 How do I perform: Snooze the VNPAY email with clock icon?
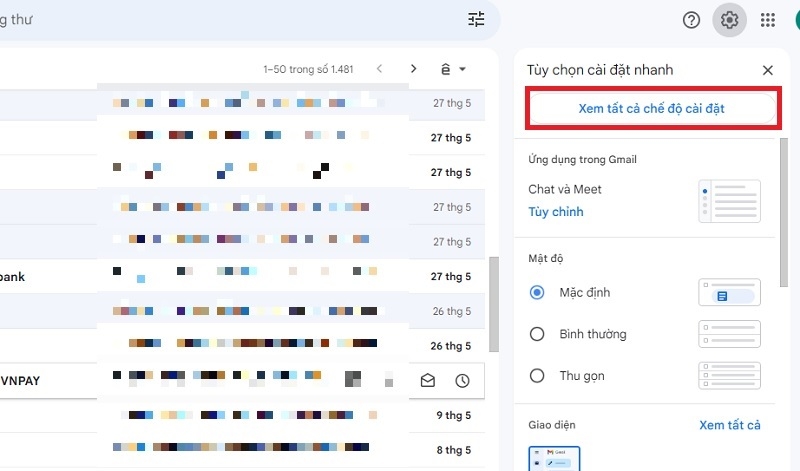coord(462,380)
